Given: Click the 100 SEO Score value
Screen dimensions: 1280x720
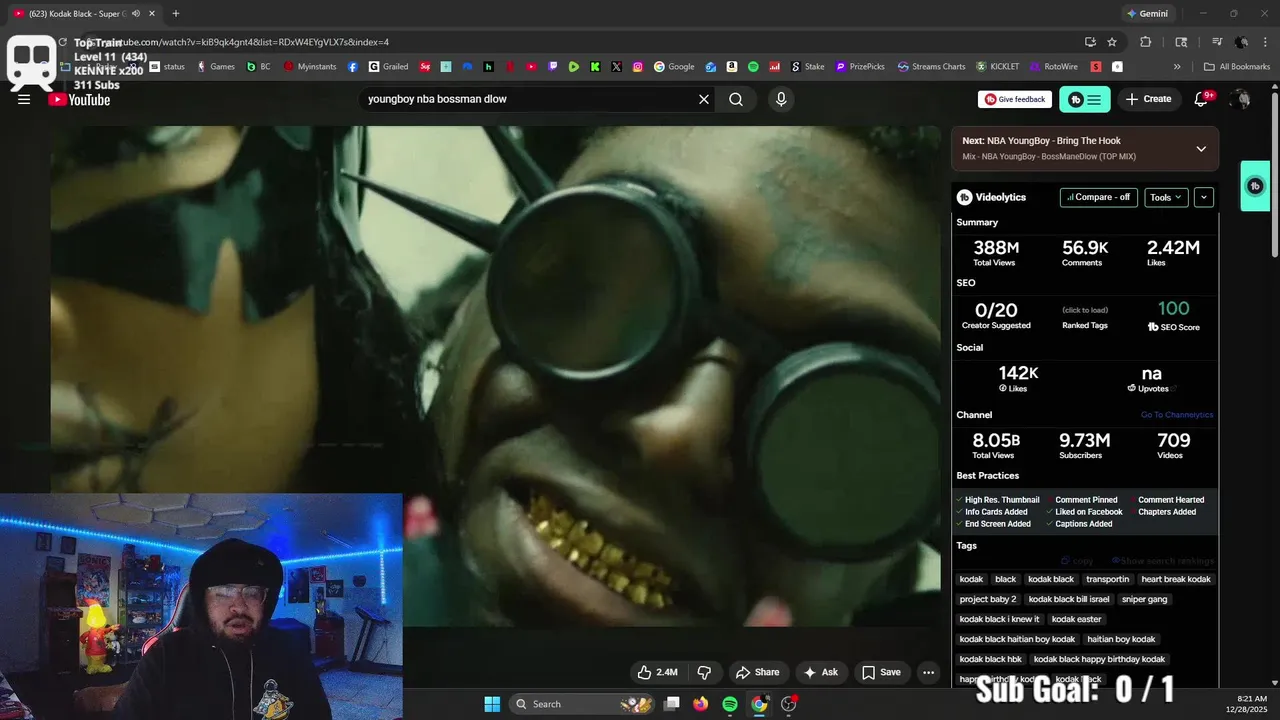Looking at the screenshot, I should click(x=1174, y=309).
